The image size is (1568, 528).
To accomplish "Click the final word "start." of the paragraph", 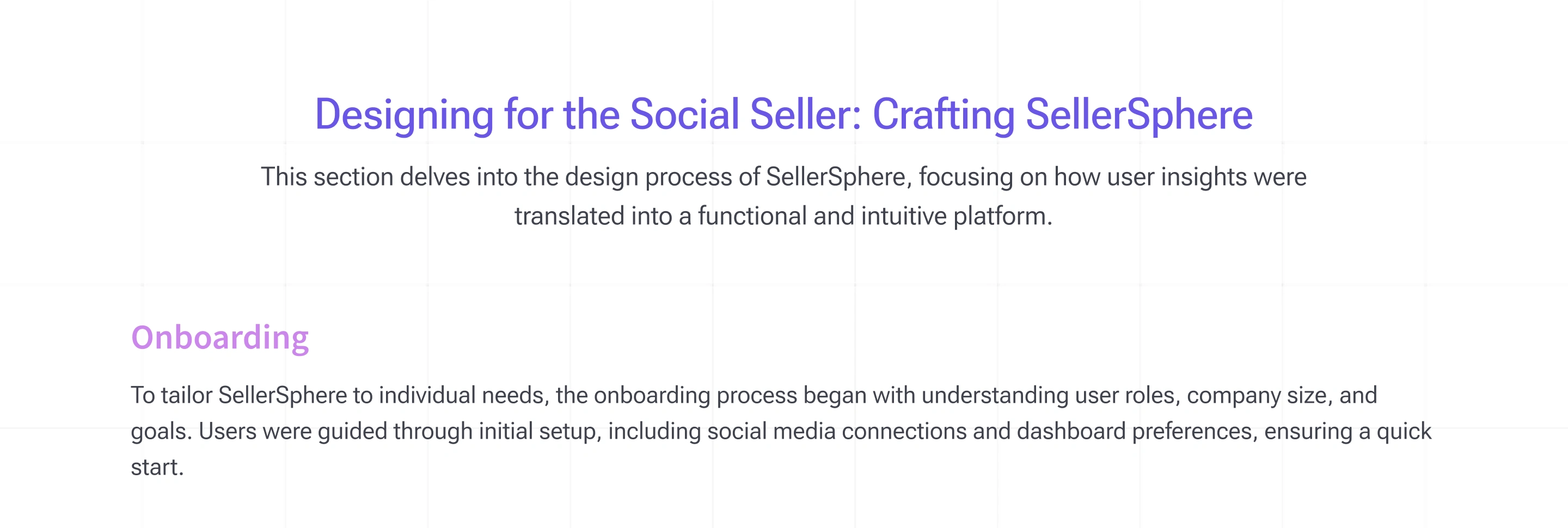I will [157, 467].
